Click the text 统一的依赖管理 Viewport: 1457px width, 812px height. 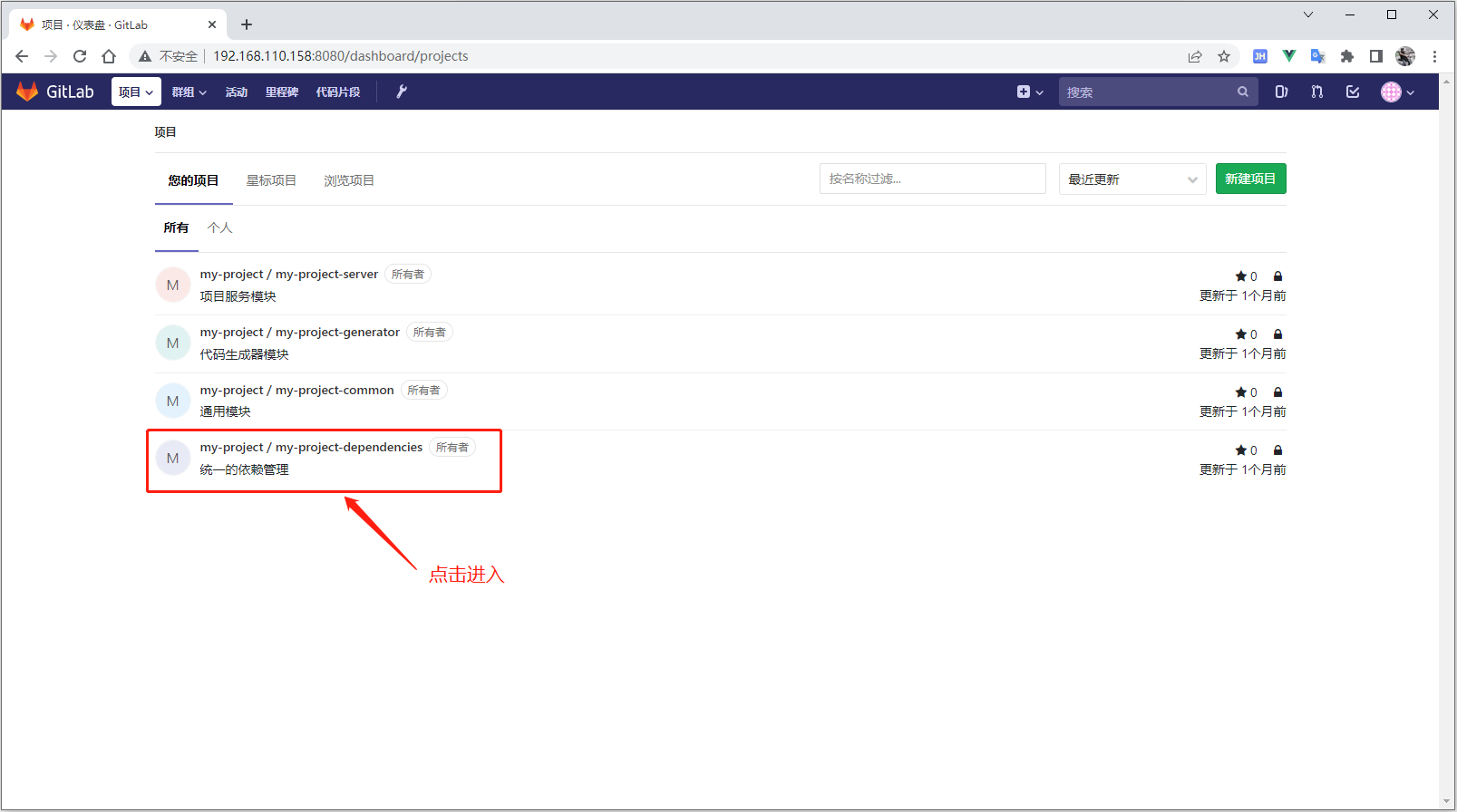click(245, 469)
